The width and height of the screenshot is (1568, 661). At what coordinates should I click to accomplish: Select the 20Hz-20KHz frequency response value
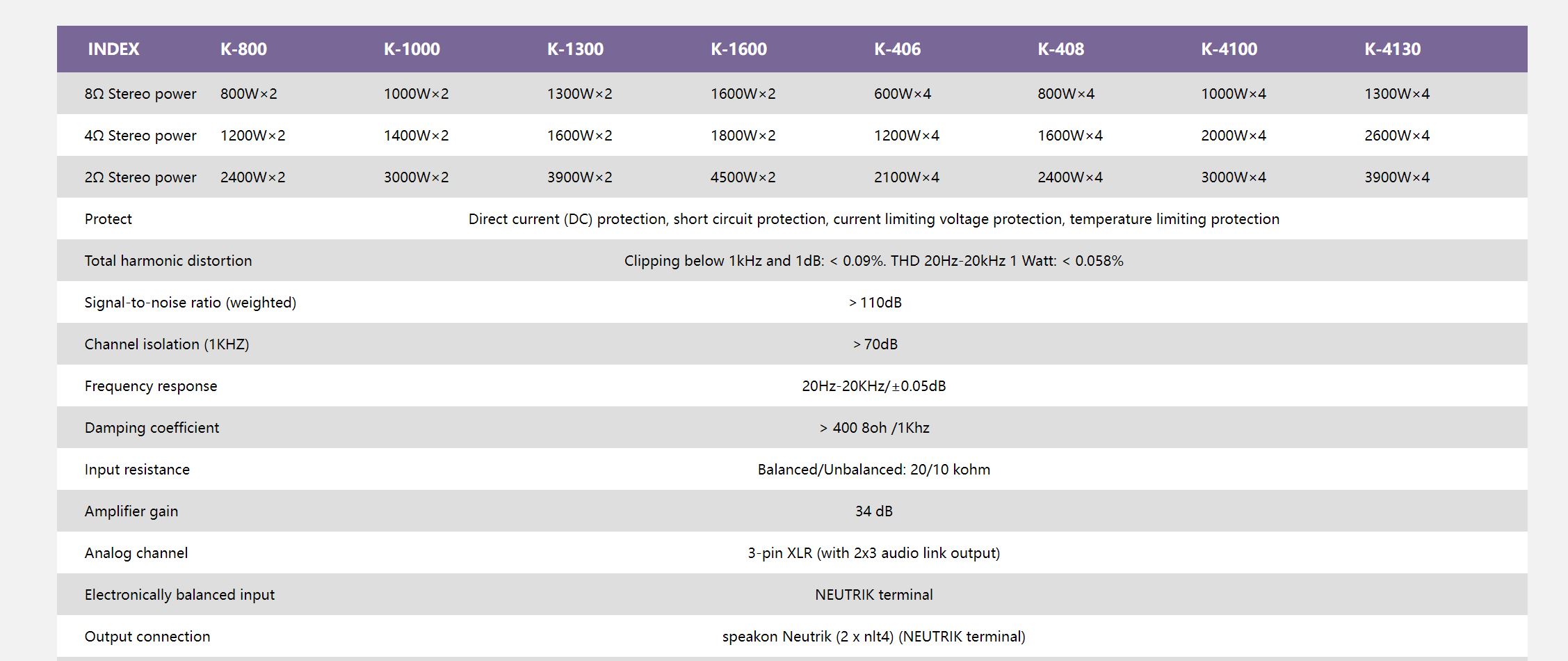pyautogui.click(x=873, y=386)
